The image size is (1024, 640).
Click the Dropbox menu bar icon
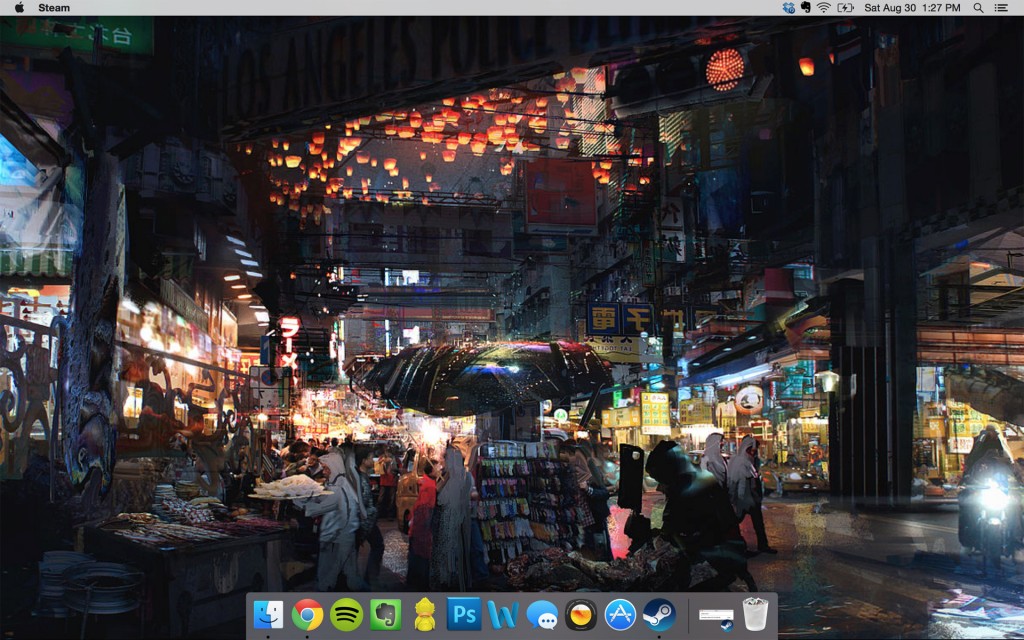(x=789, y=8)
